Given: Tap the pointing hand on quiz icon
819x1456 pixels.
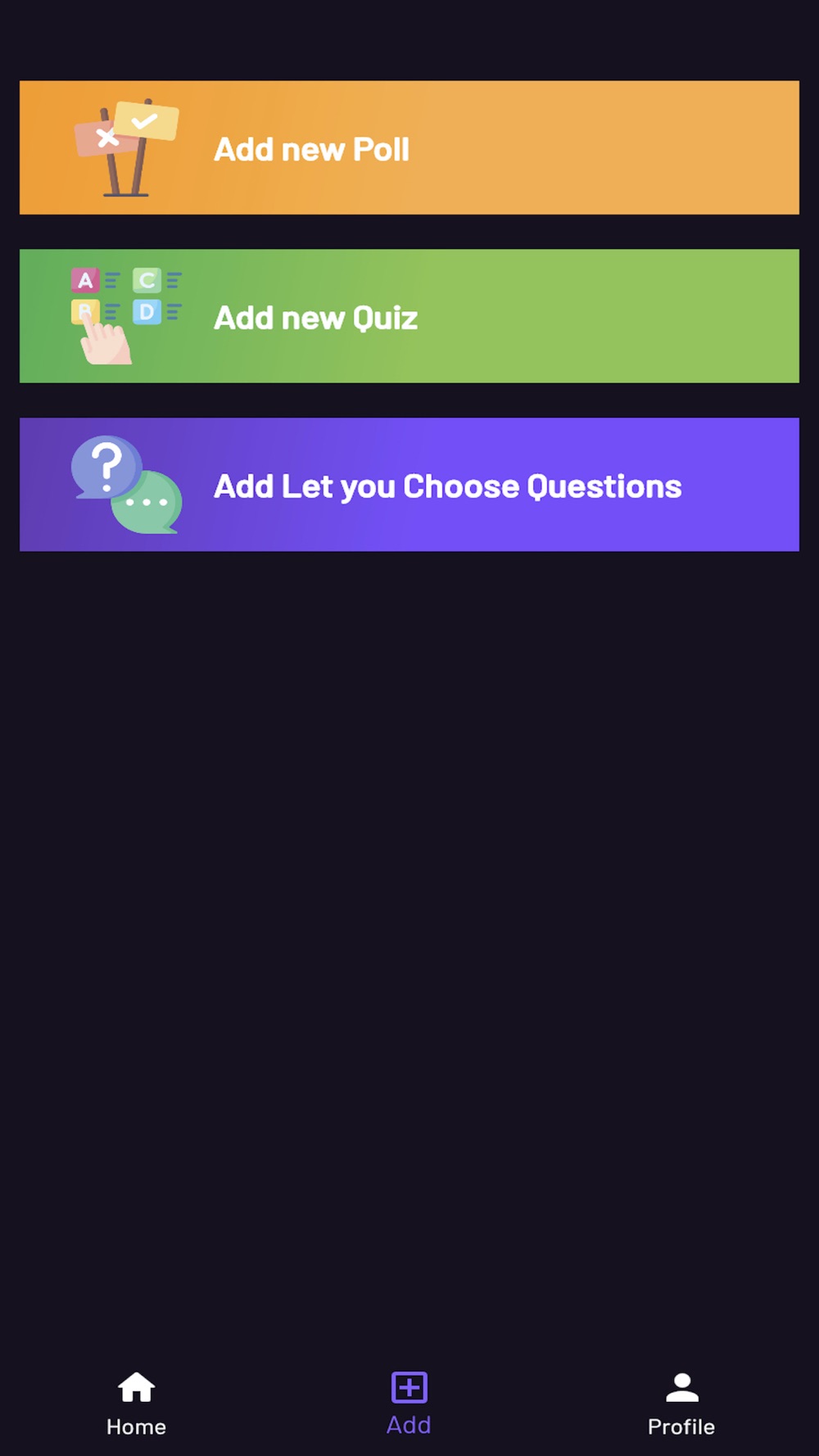Looking at the screenshot, I should (x=105, y=341).
